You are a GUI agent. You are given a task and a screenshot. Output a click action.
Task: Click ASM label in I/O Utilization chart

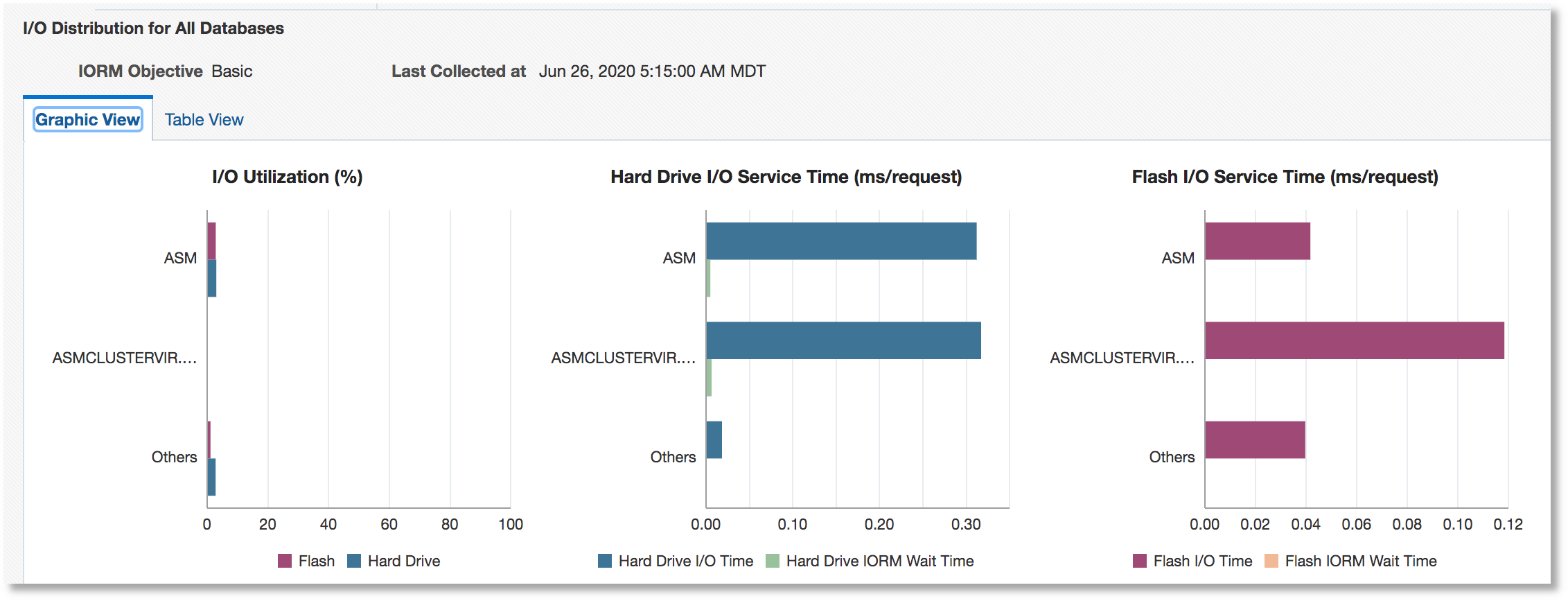tap(180, 258)
